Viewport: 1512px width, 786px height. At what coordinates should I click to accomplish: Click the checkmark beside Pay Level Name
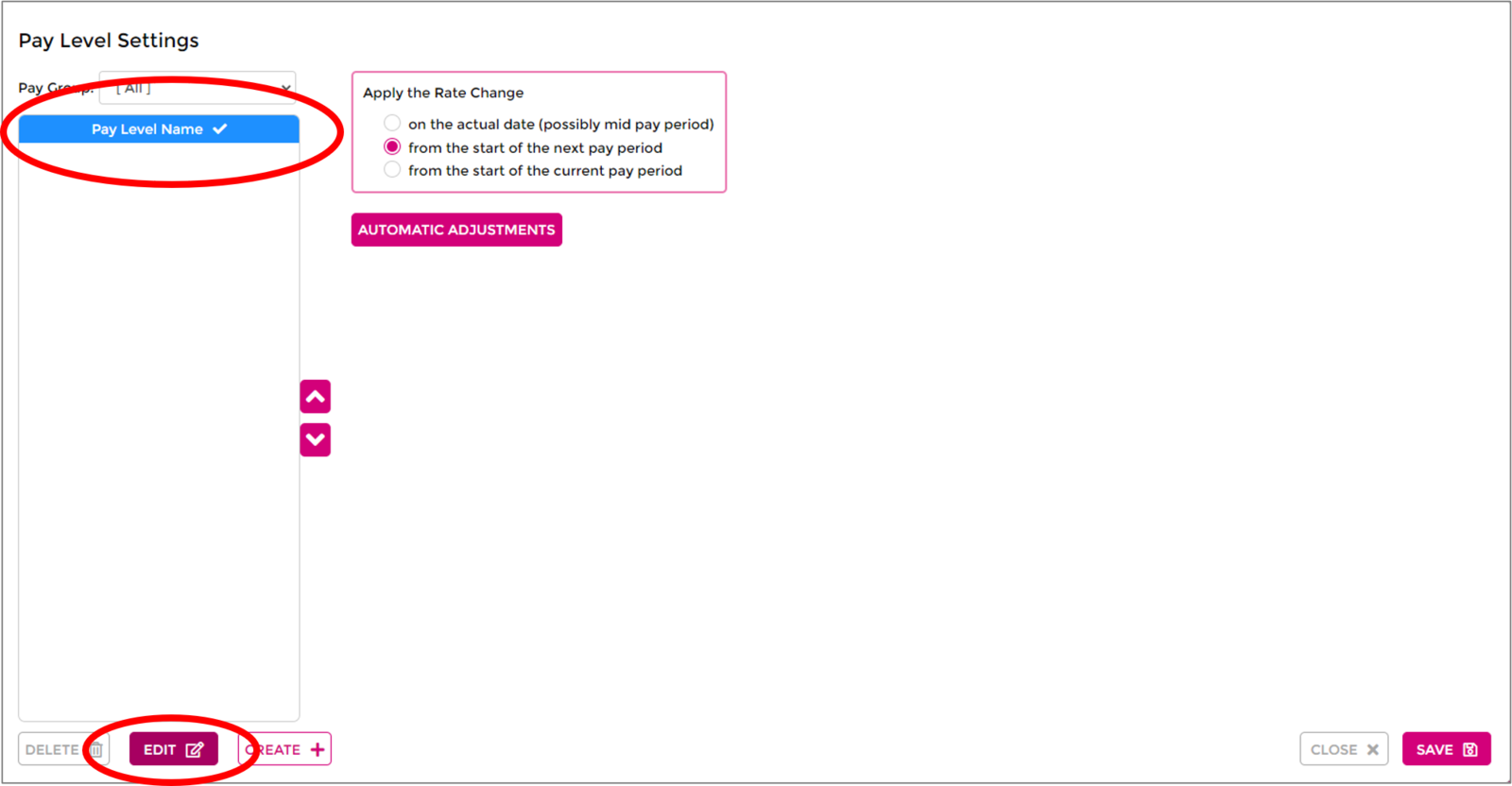(x=220, y=129)
